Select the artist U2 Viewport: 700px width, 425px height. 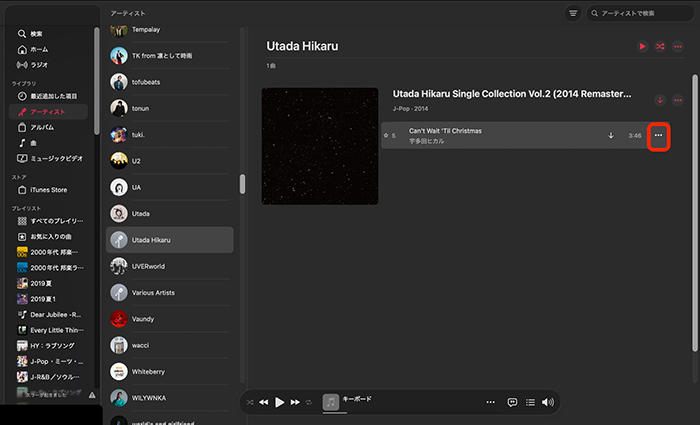pos(170,161)
